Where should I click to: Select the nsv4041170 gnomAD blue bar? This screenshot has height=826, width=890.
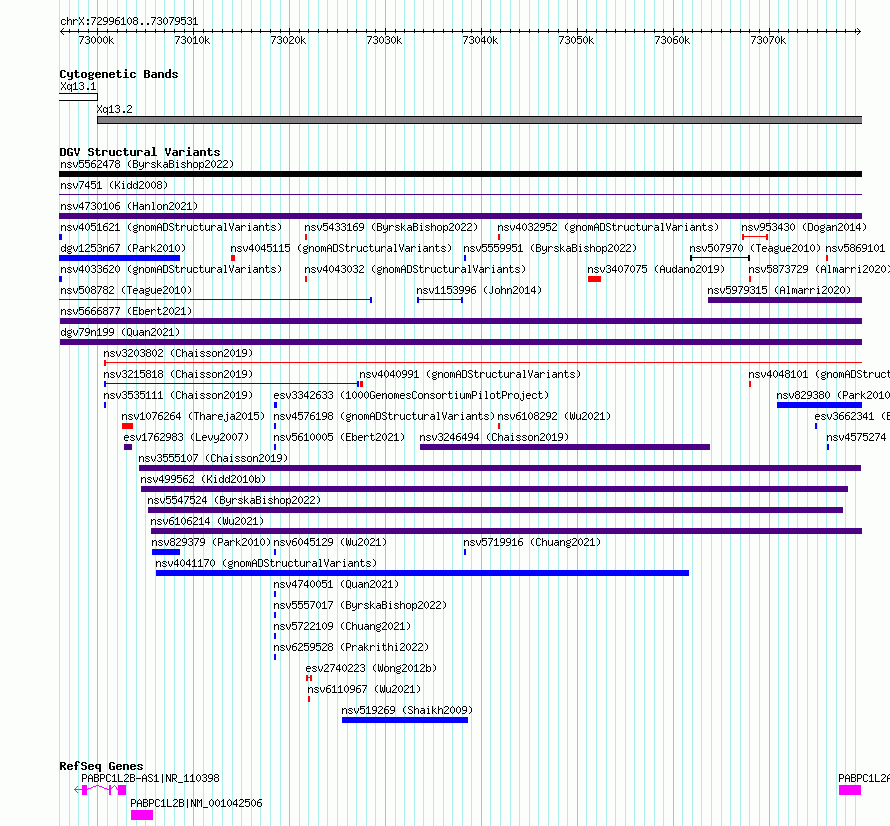coord(422,573)
